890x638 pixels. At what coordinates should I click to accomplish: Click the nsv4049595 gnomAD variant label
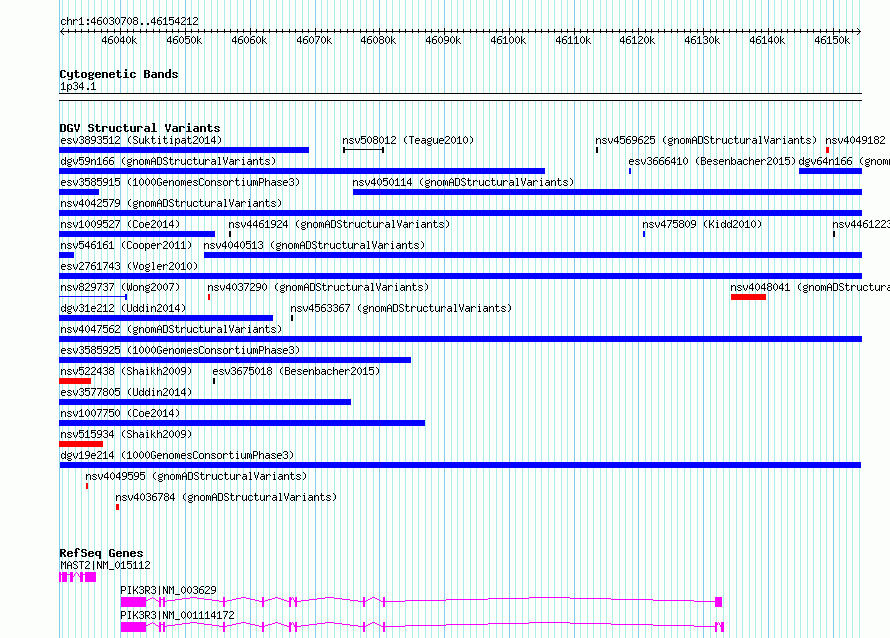[196, 476]
